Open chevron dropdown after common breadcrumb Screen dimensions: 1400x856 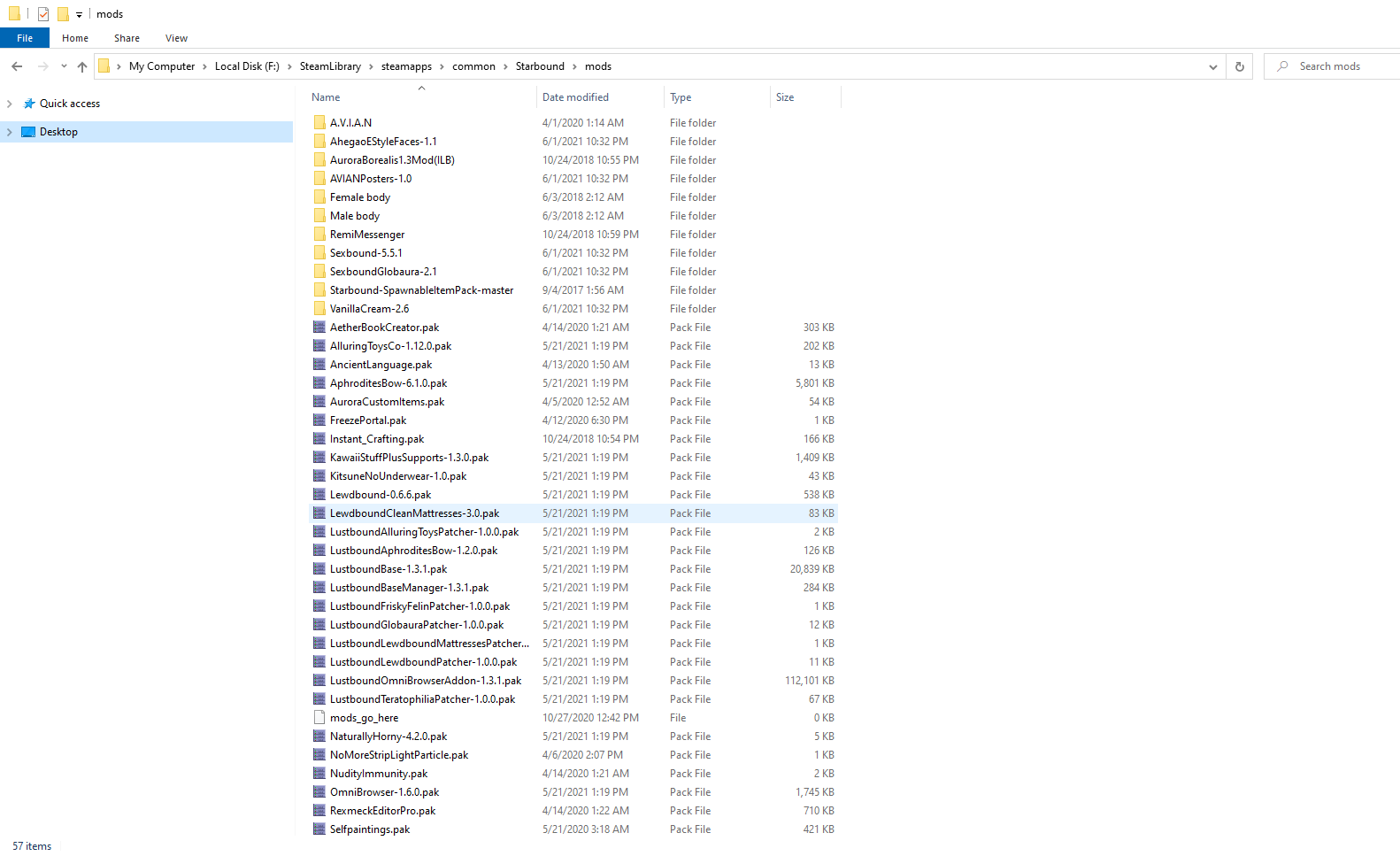point(506,66)
